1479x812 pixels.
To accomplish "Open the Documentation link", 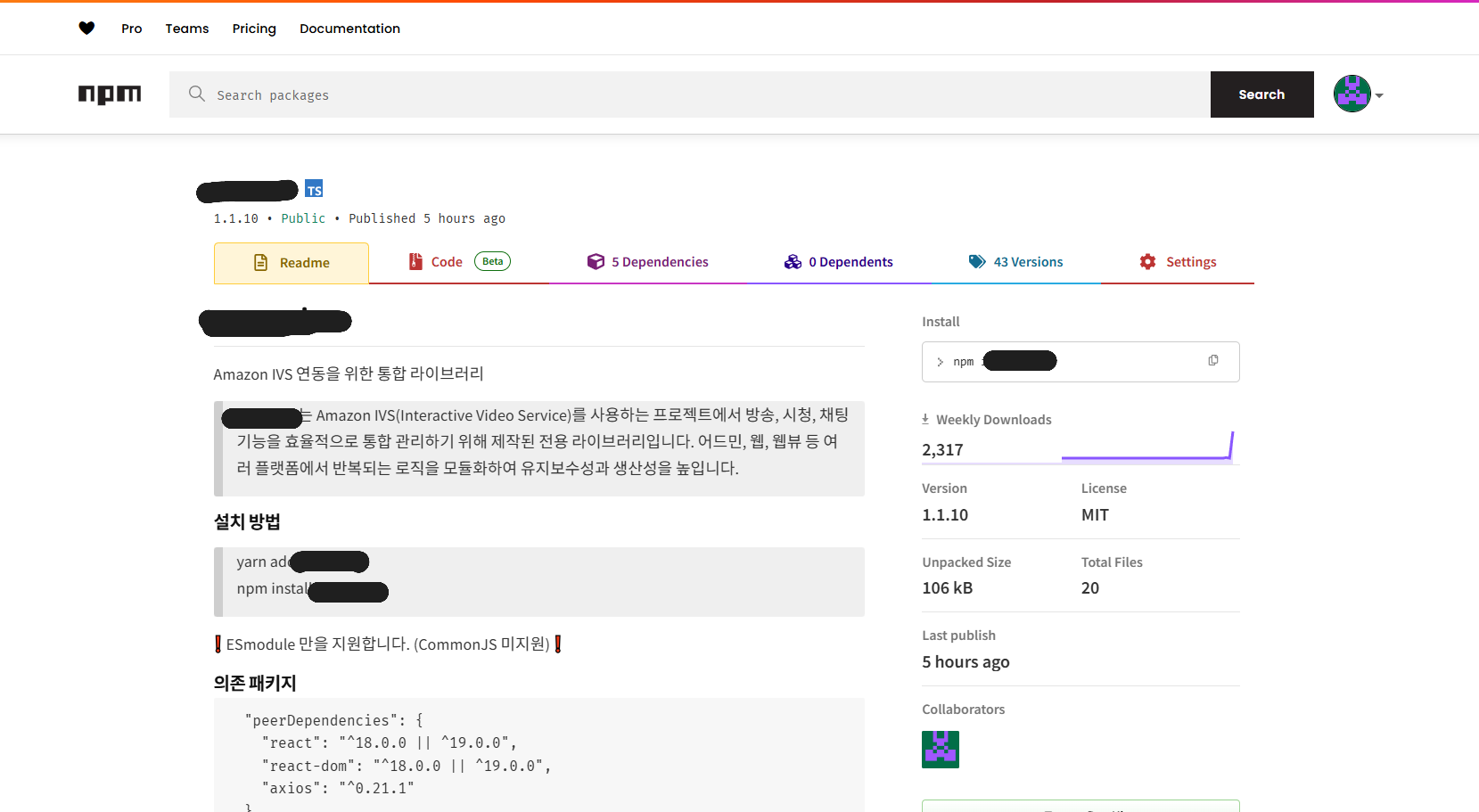I will click(349, 29).
